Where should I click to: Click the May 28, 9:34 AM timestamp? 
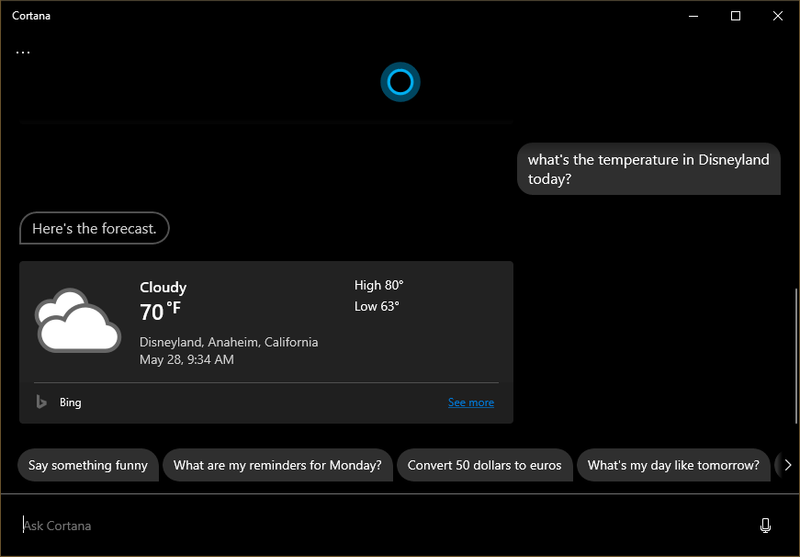pyautogui.click(x=187, y=360)
